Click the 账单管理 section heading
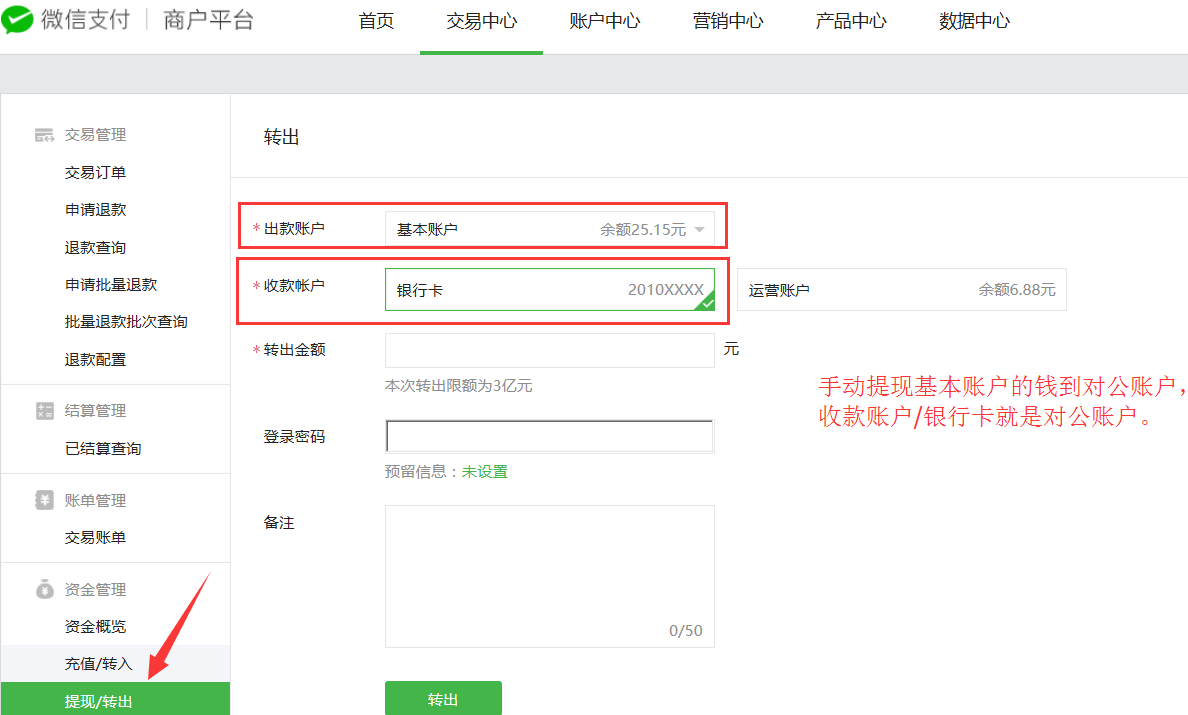Screen dimensions: 1188x715 tap(95, 501)
